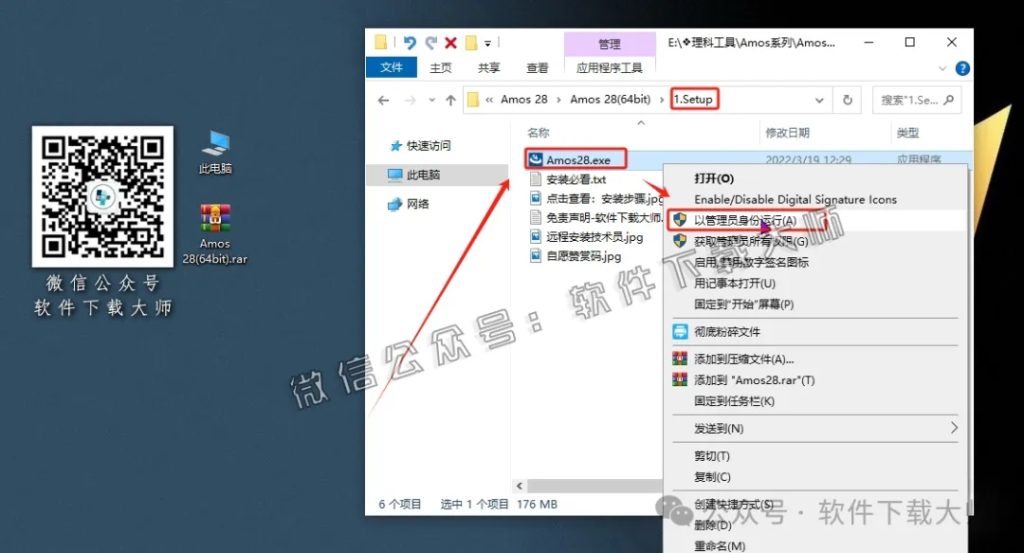
Task: Open the quick access toolbar customize arrow
Action: [x=487, y=44]
